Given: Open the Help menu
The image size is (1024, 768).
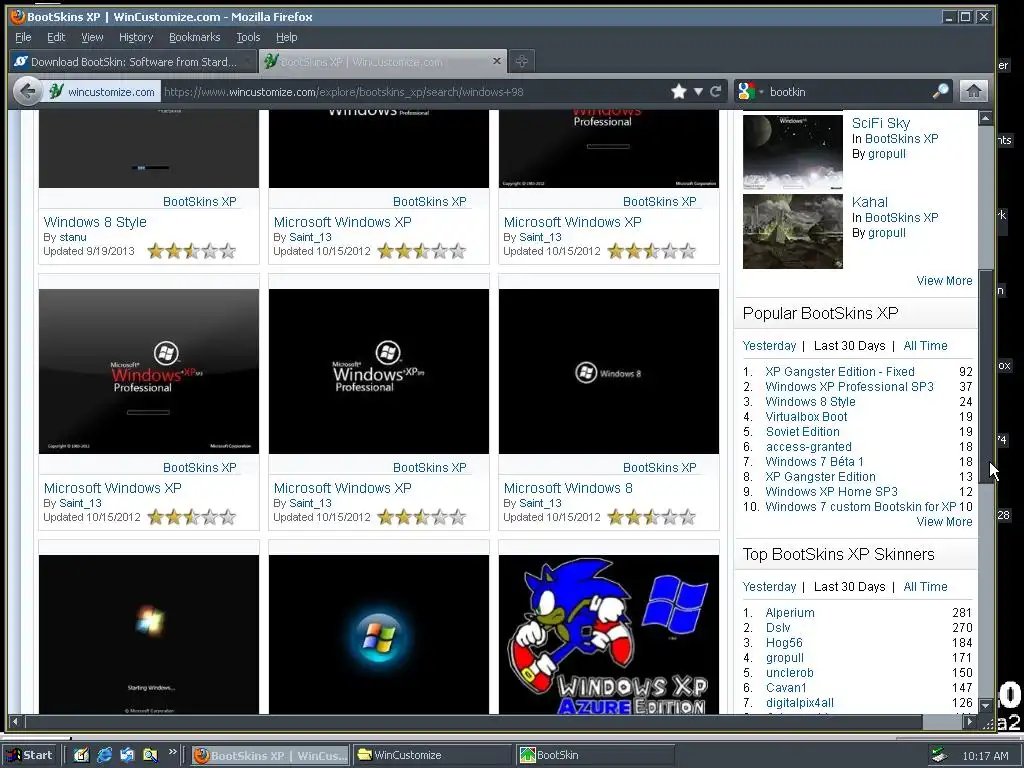Looking at the screenshot, I should pyautogui.click(x=287, y=37).
